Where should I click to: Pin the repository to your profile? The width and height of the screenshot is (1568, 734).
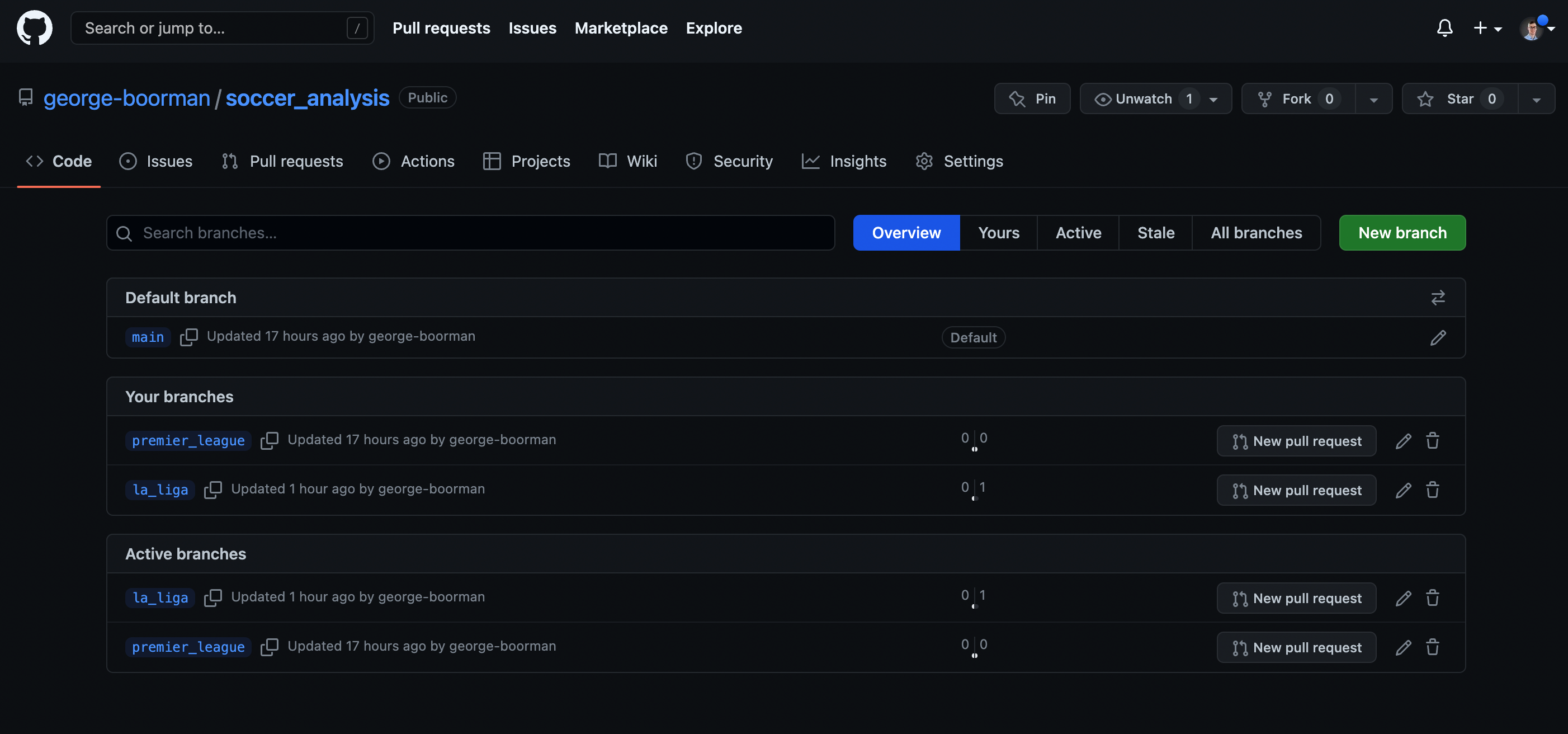1032,98
